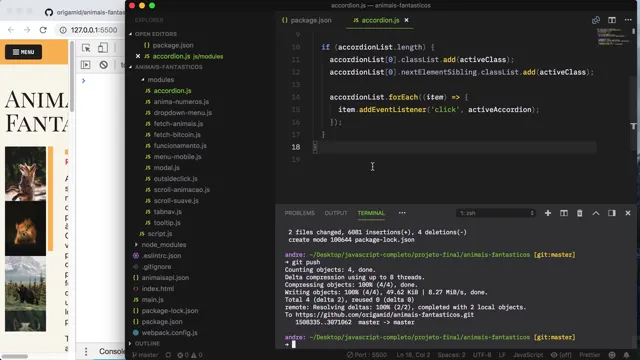Screen dimensions: 640x360
Task: Switch to the OUTPUT panel tab
Action: pos(336,213)
